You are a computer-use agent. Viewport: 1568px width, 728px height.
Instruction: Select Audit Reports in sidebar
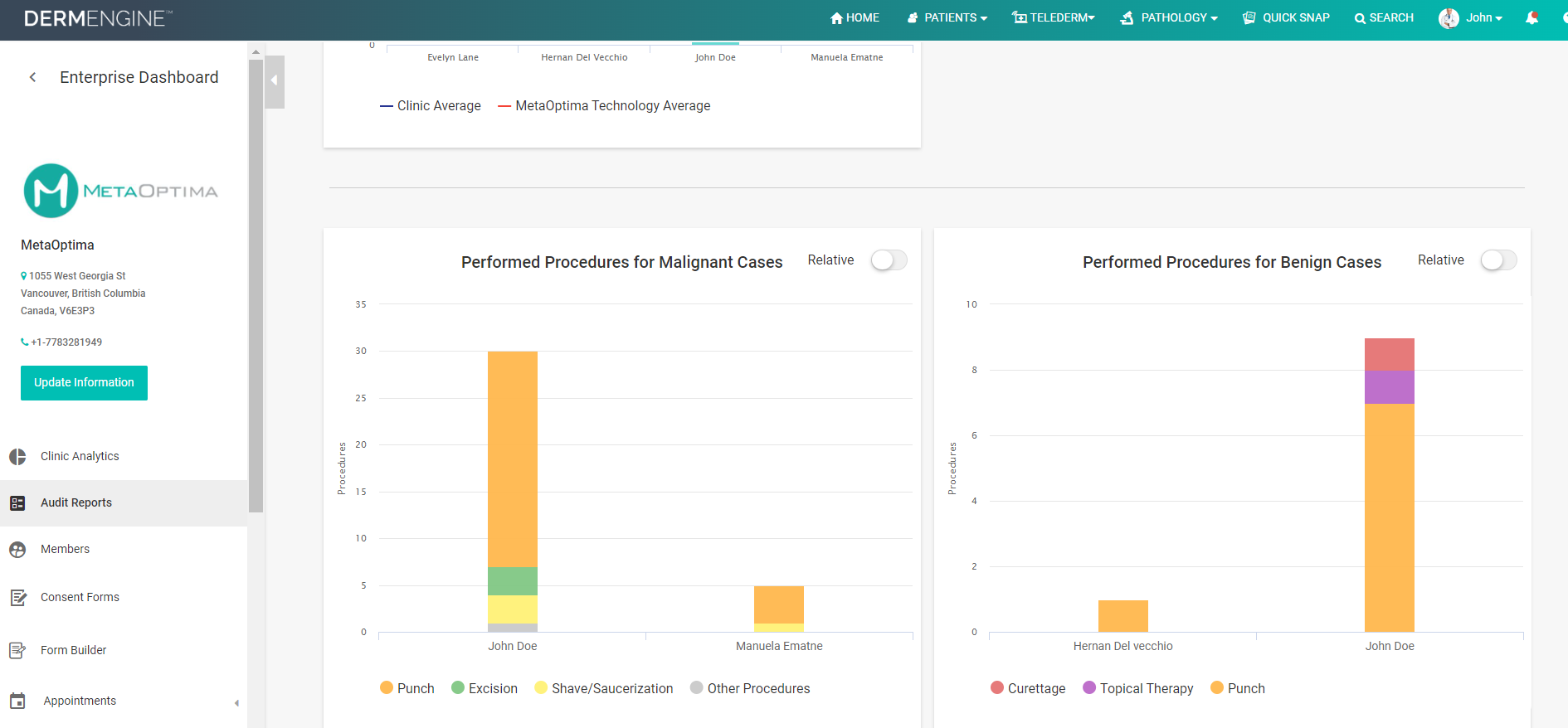(124, 503)
